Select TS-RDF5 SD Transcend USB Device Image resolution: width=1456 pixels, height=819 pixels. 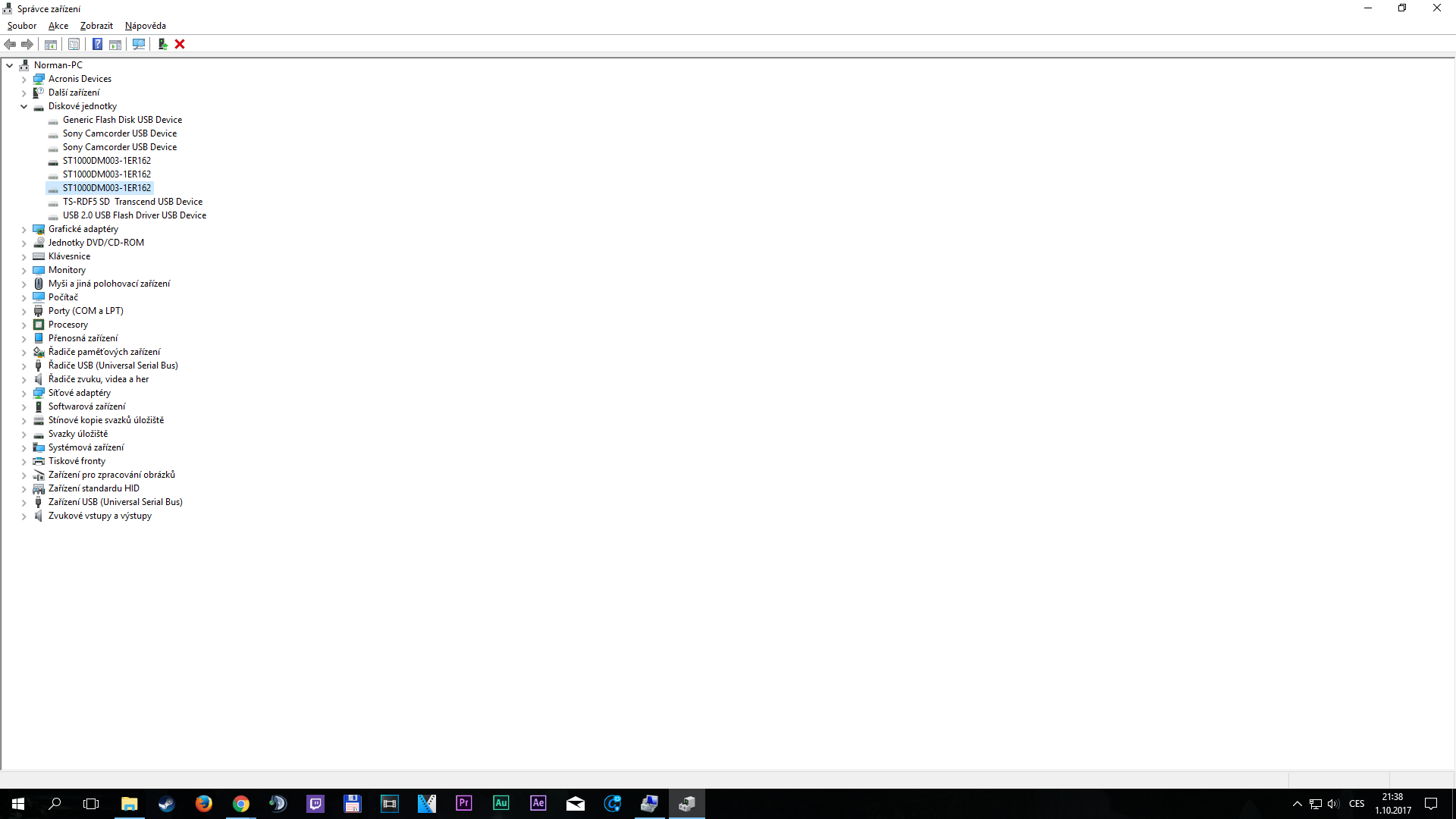coord(132,202)
